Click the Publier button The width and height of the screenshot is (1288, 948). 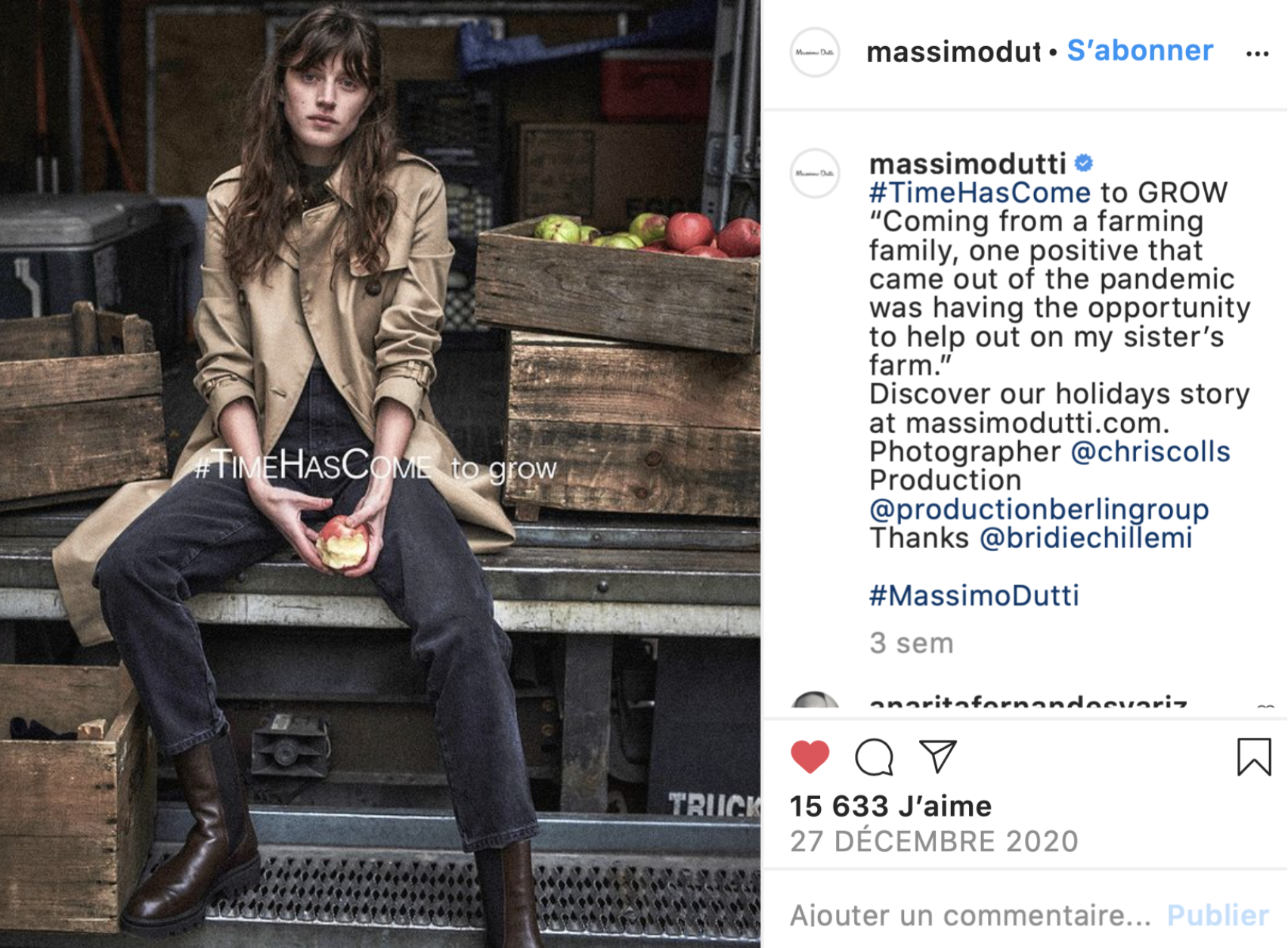tap(1218, 915)
